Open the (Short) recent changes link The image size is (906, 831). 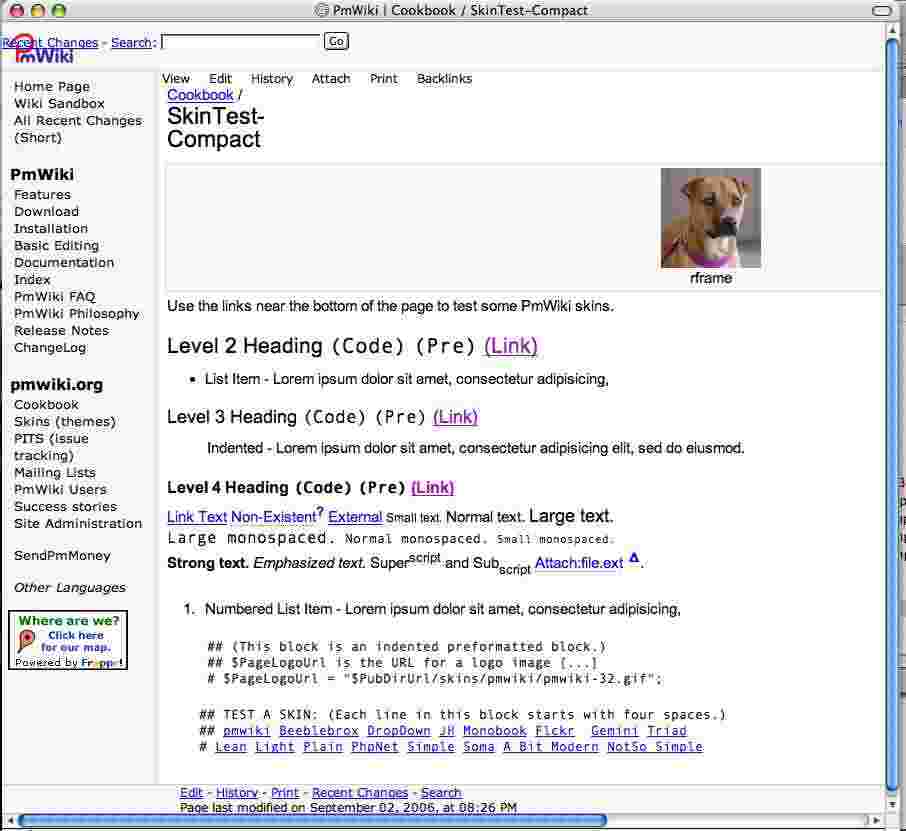pyautogui.click(x=38, y=138)
